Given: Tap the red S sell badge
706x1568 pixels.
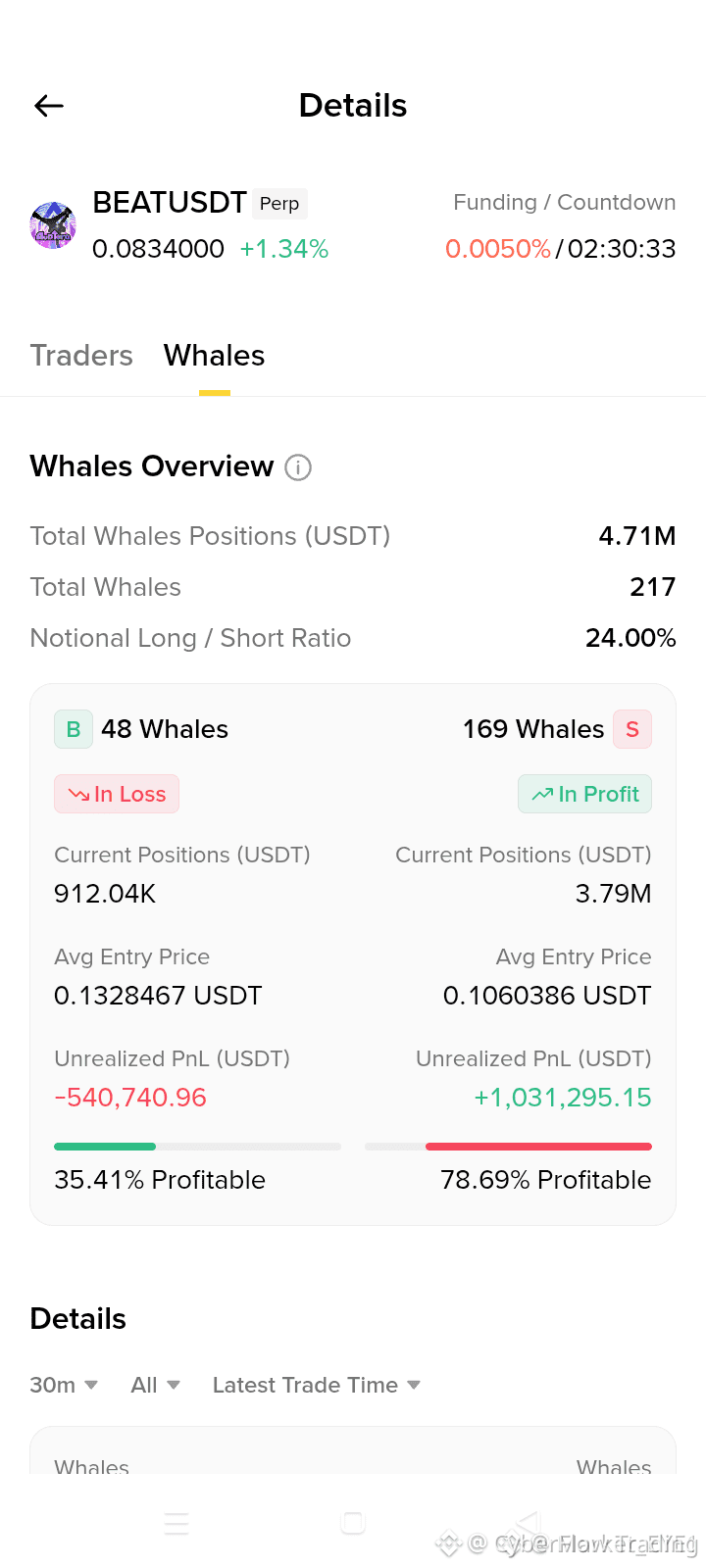Looking at the screenshot, I should coord(632,729).
